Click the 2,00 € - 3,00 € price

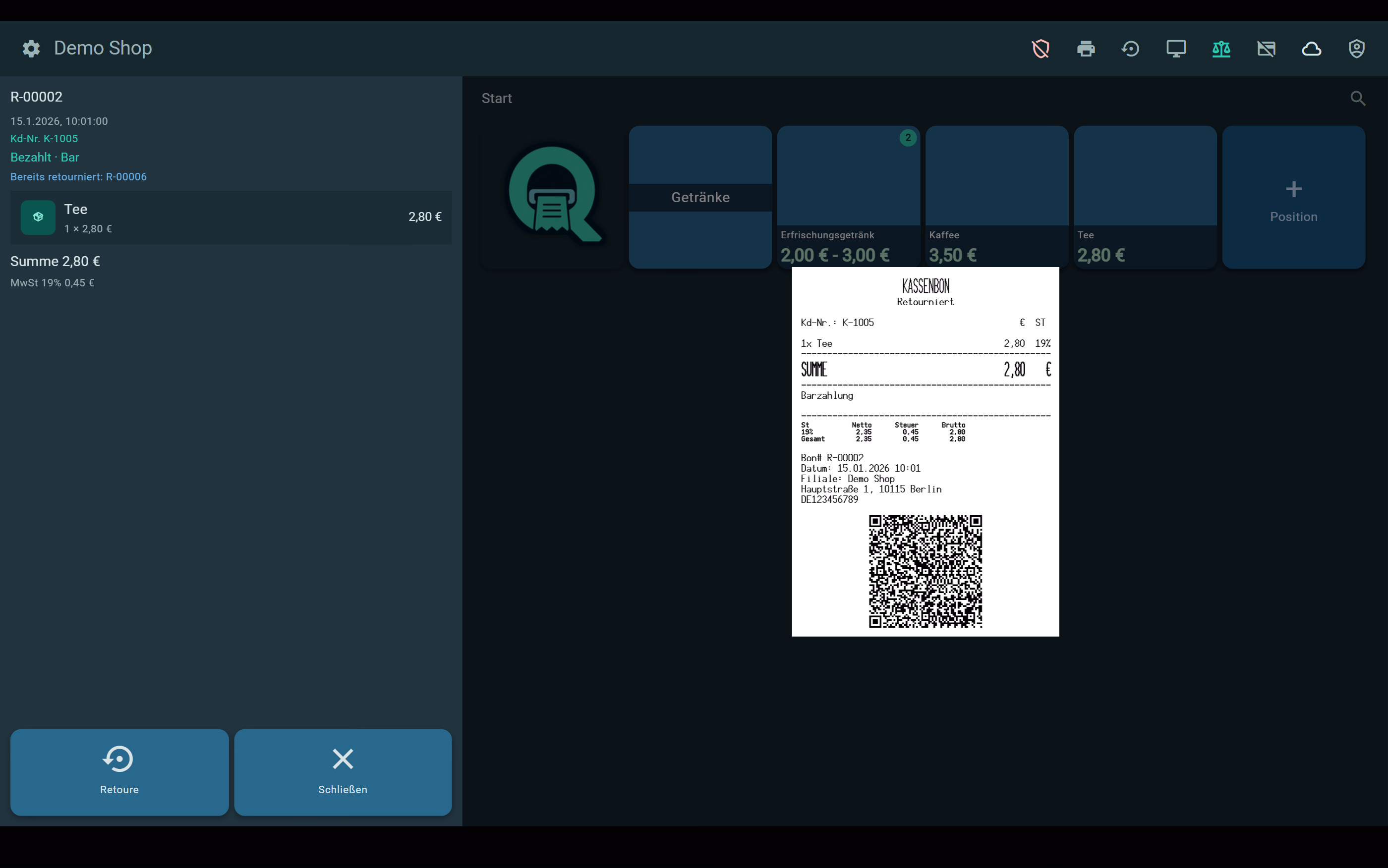tap(835, 255)
